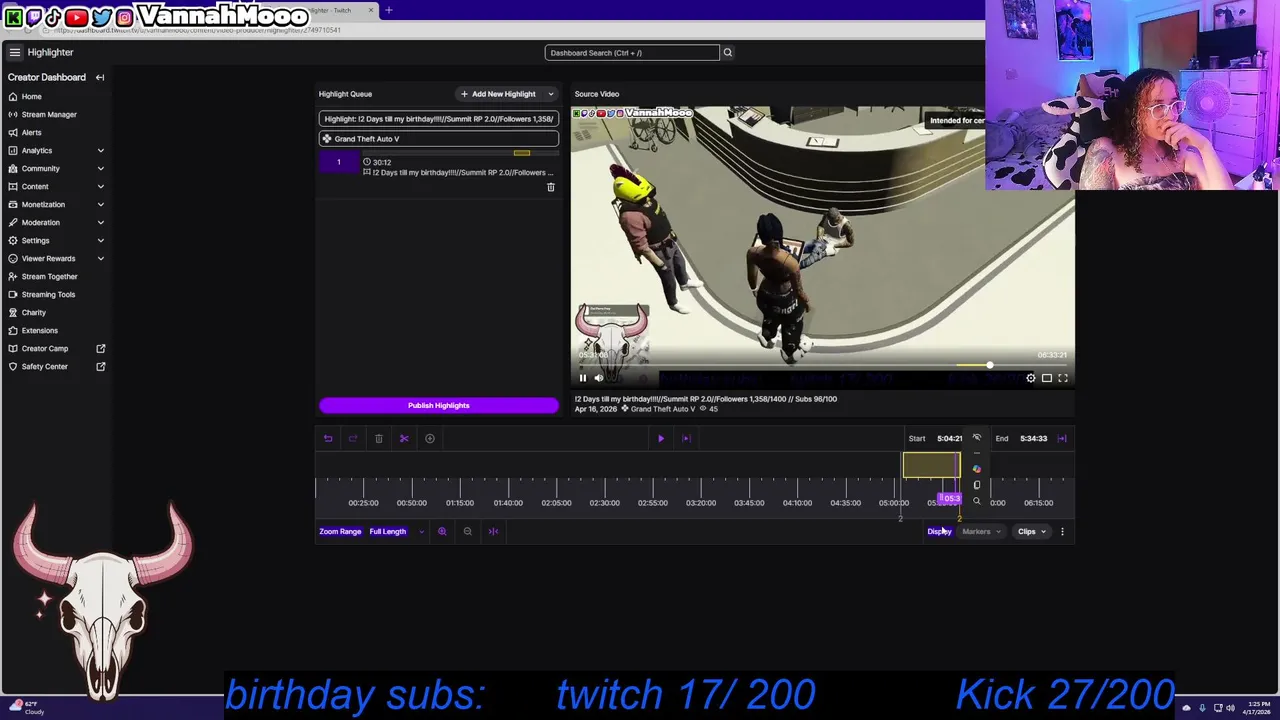Undo the last timeline edit
1280x720 pixels.
pos(328,438)
